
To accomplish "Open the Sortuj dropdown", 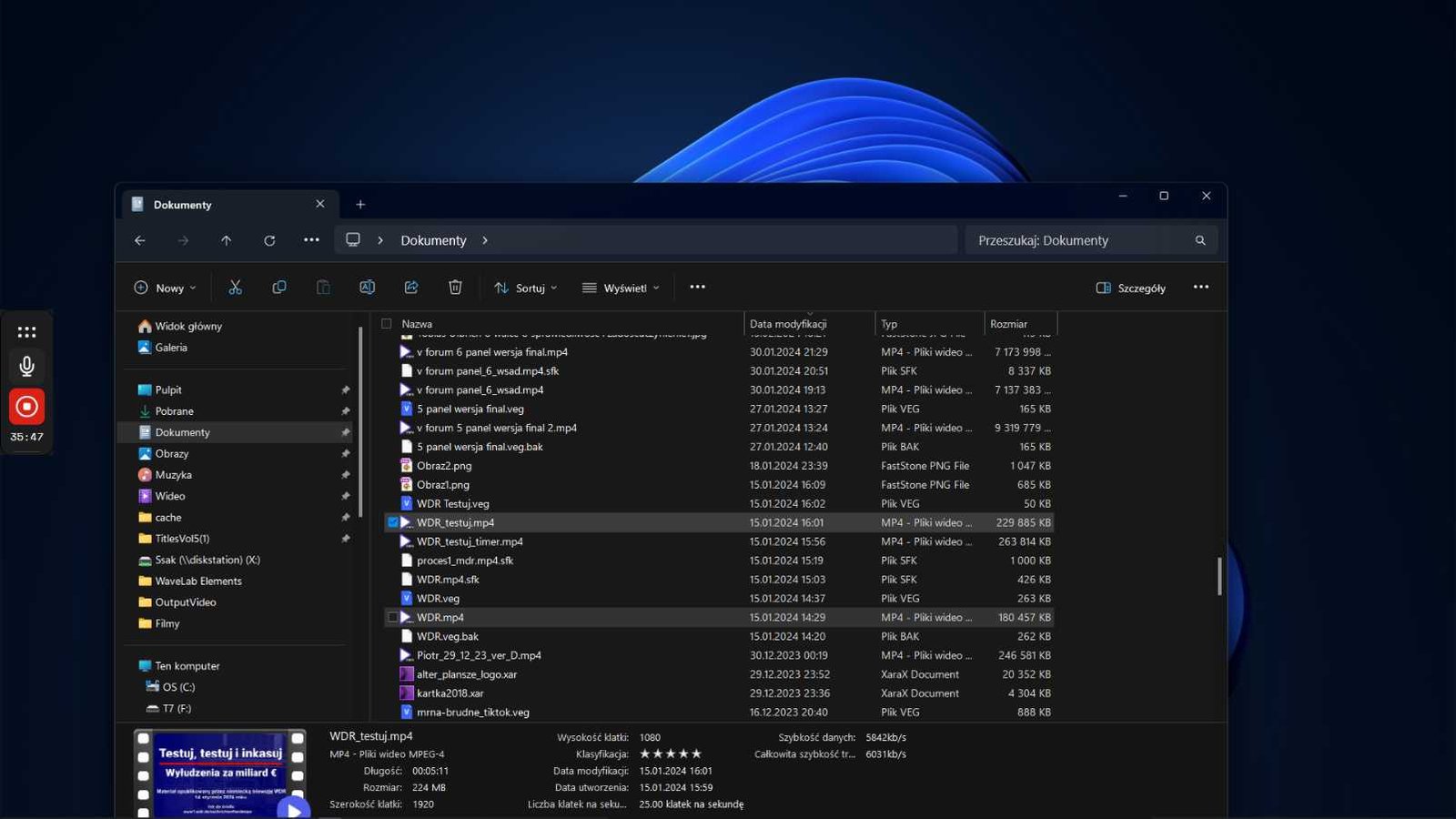I will [525, 288].
